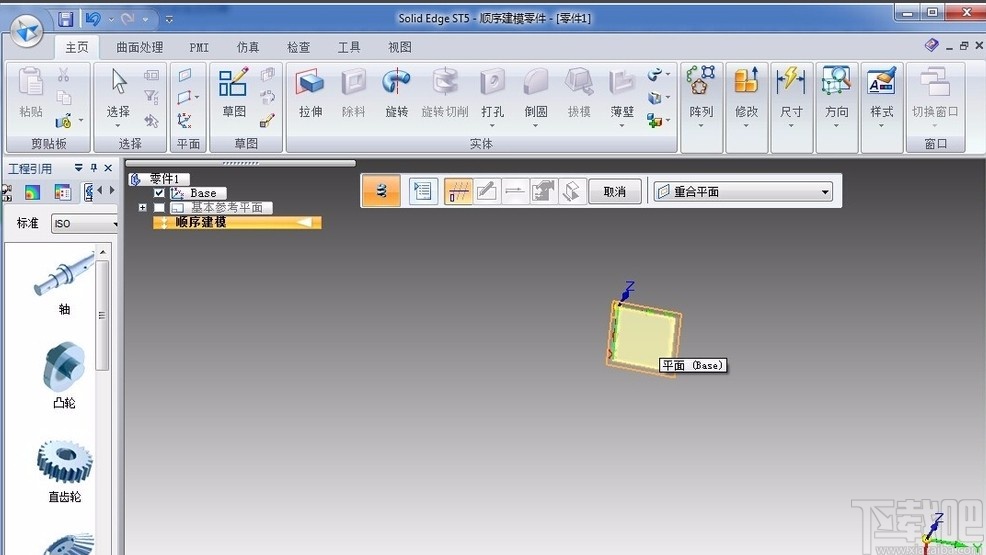
Task: Open the dropdown arrow next to plane-by-points icon
Action: tap(197, 97)
